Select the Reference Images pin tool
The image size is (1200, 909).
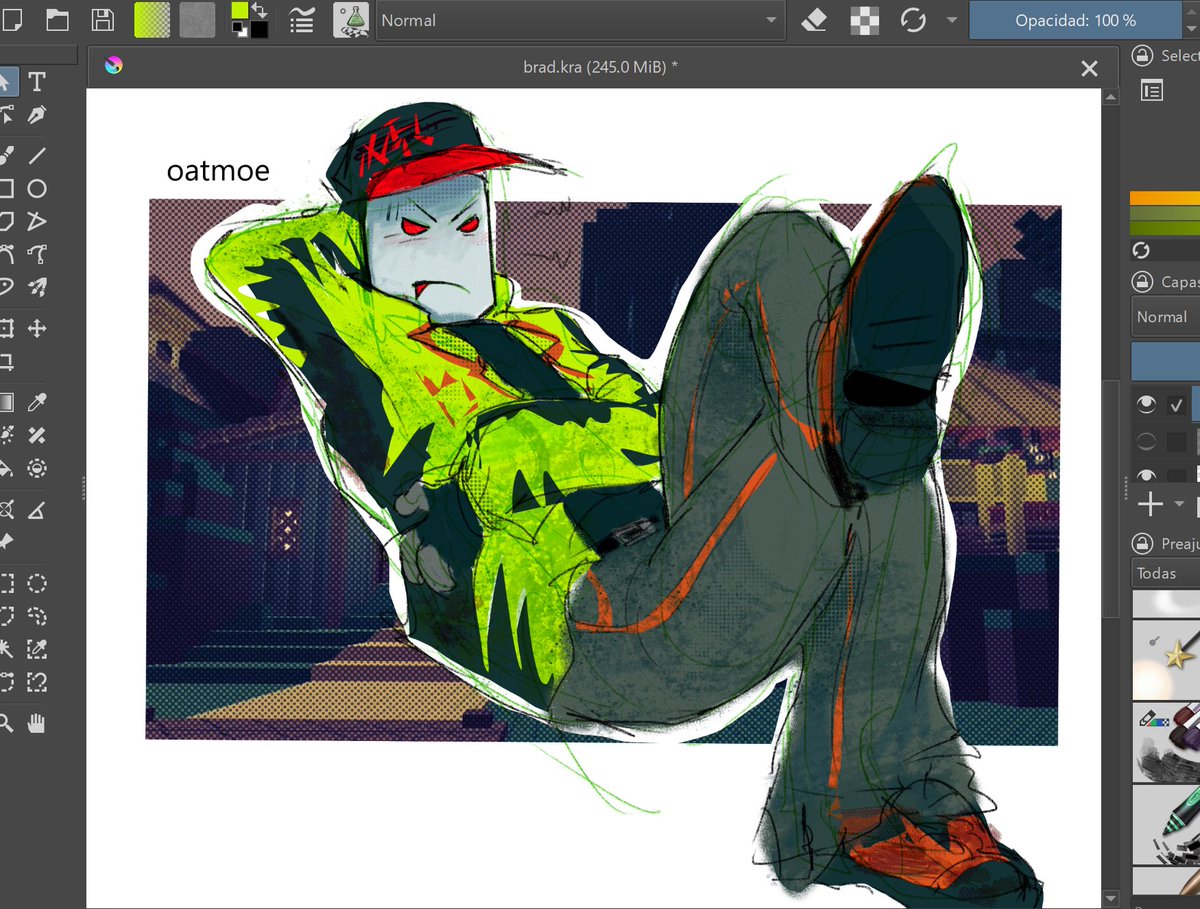click(x=5, y=542)
